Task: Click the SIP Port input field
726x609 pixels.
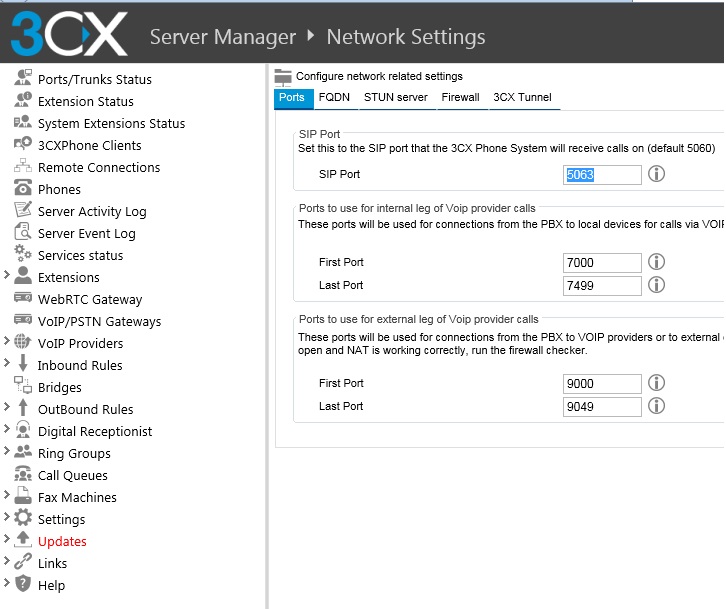Action: pos(602,175)
